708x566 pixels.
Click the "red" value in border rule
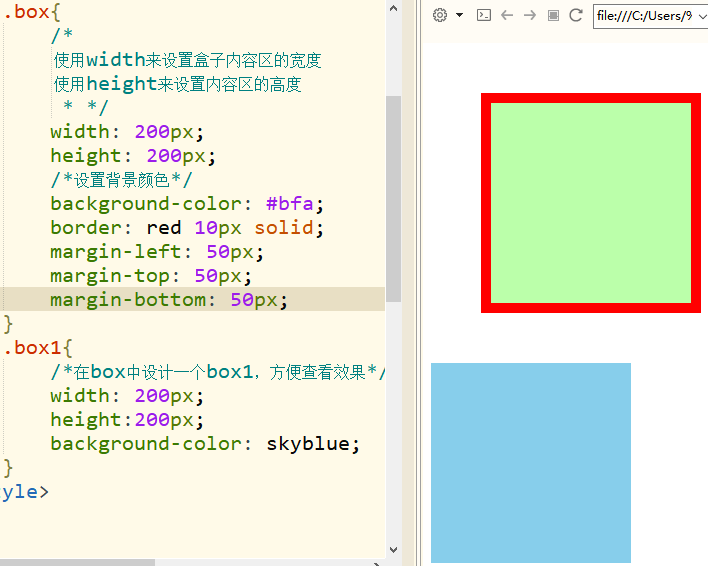coord(164,227)
